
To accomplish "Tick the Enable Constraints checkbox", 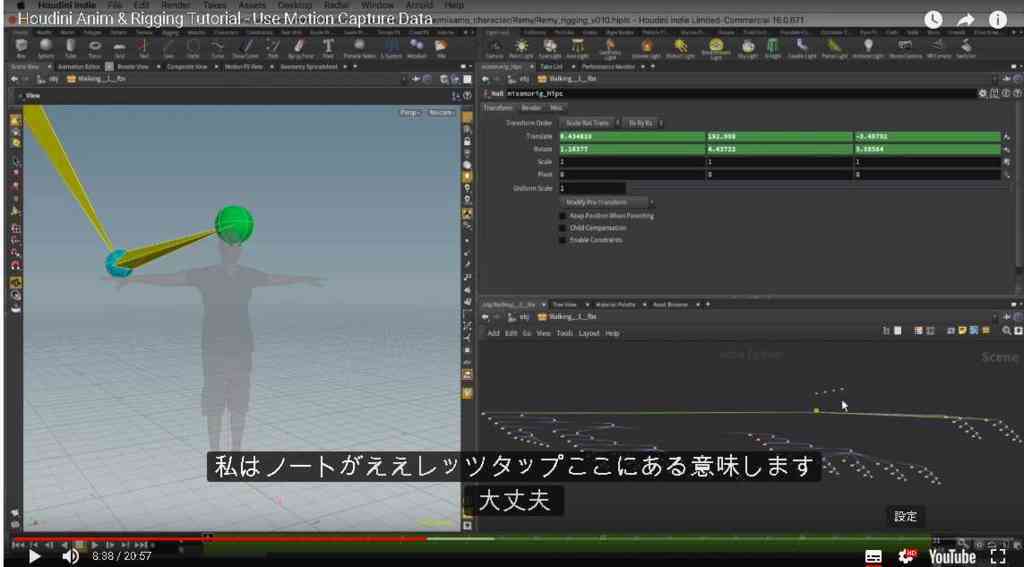I will [563, 240].
